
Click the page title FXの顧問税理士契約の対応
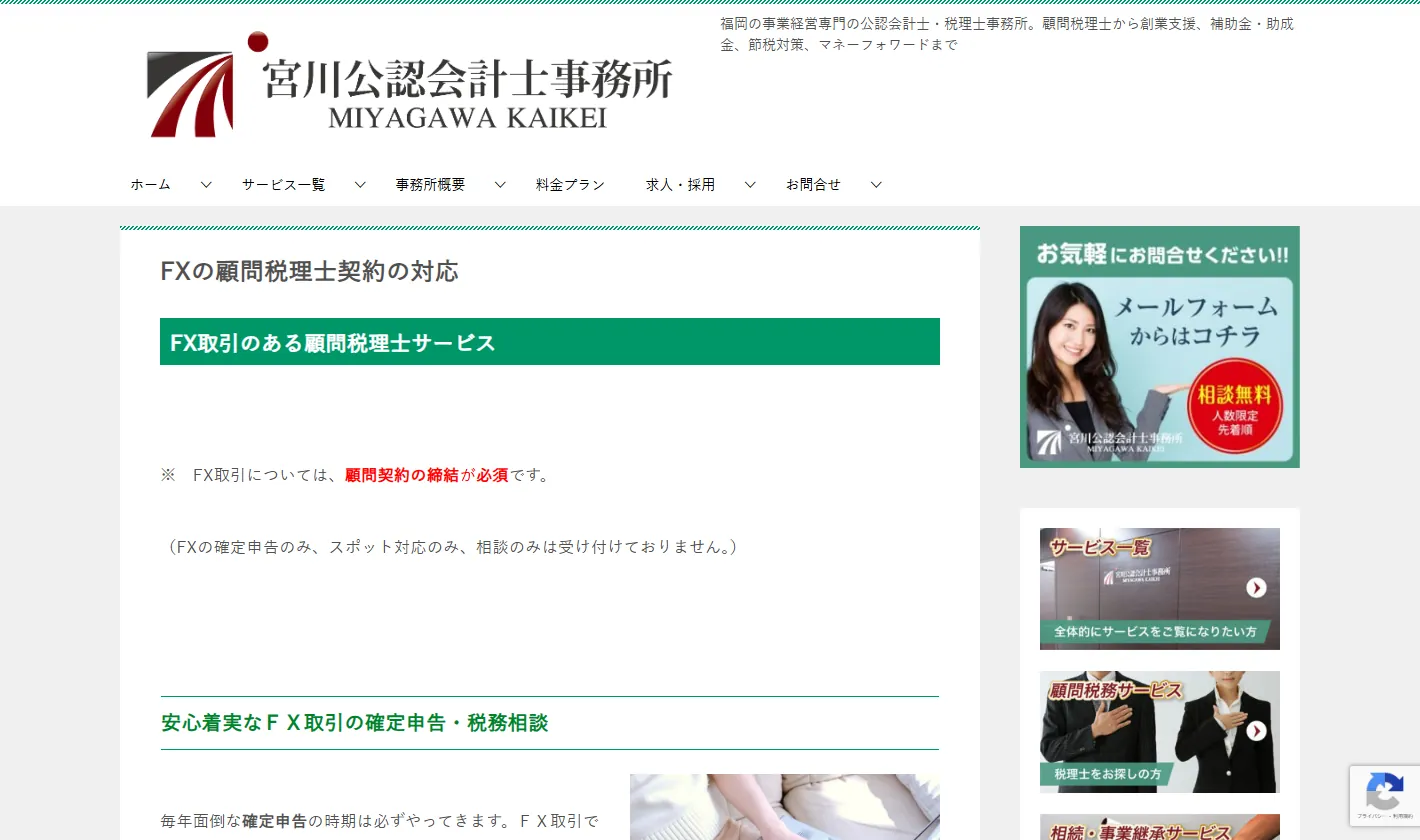[309, 271]
